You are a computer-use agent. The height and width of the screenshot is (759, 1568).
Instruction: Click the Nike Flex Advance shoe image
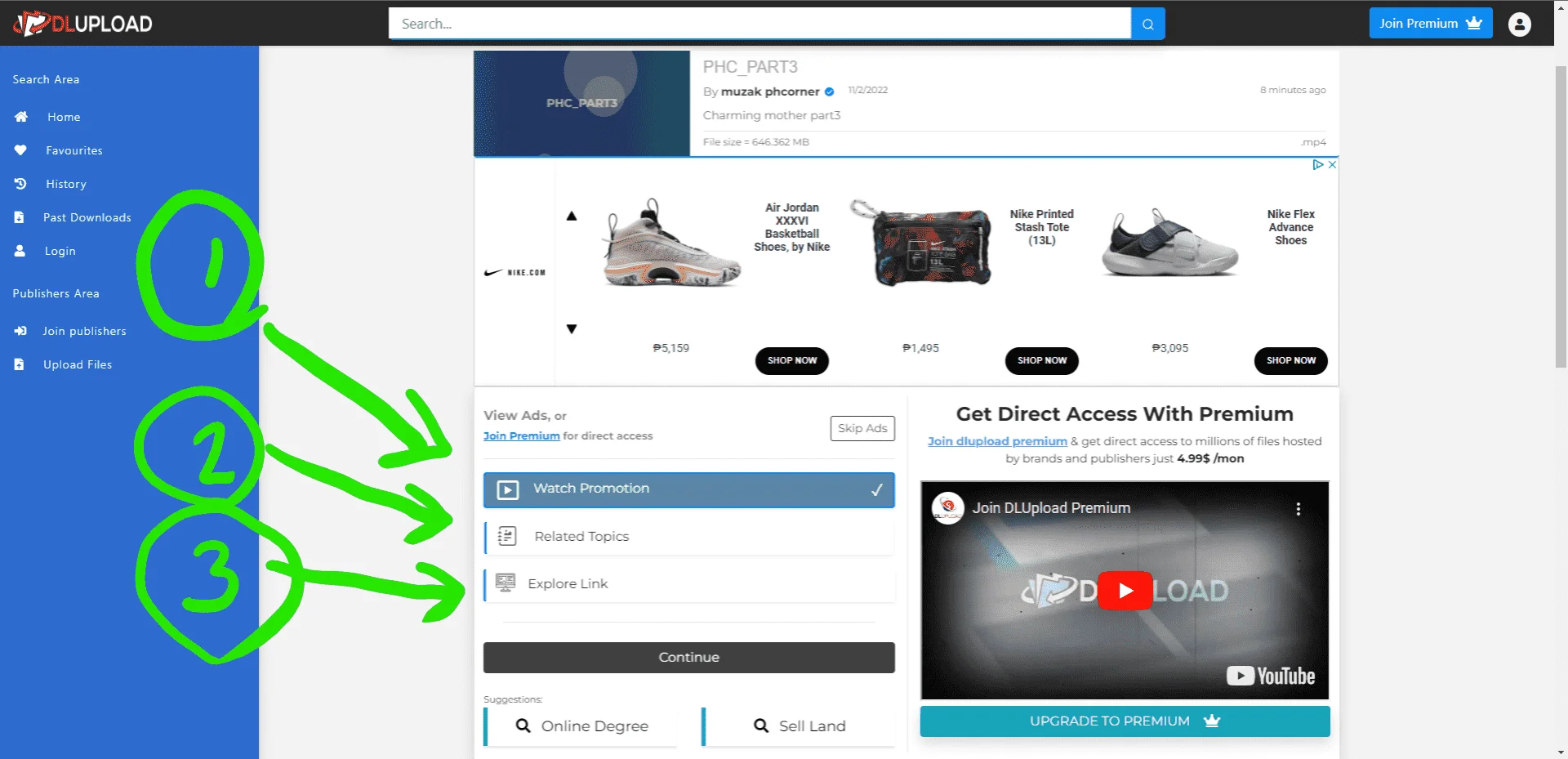[1169, 243]
